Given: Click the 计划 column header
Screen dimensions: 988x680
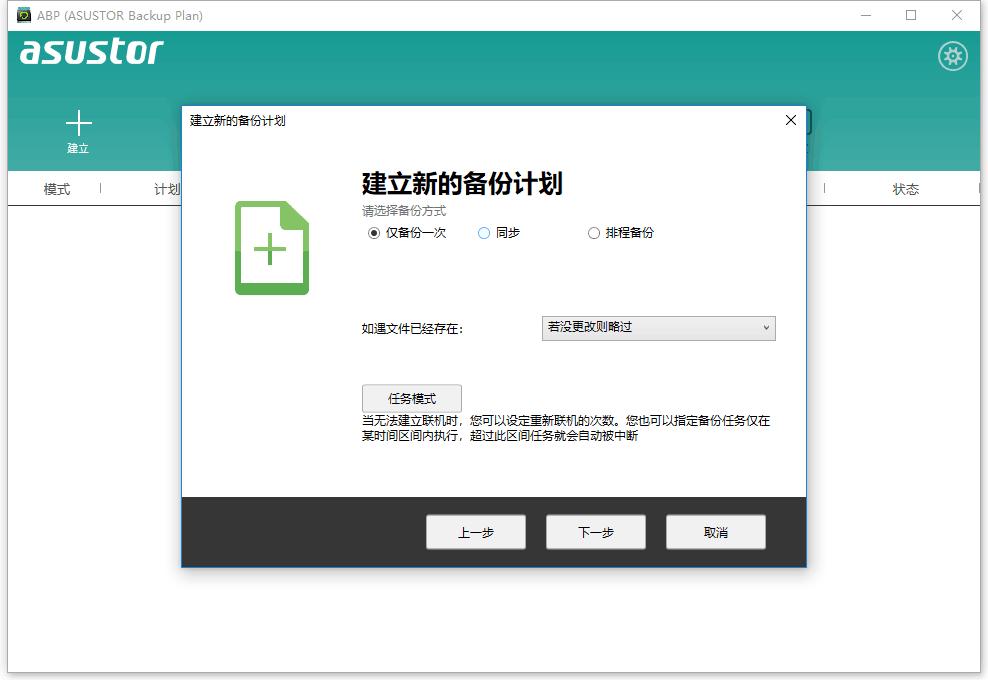Looking at the screenshot, I should tap(168, 188).
